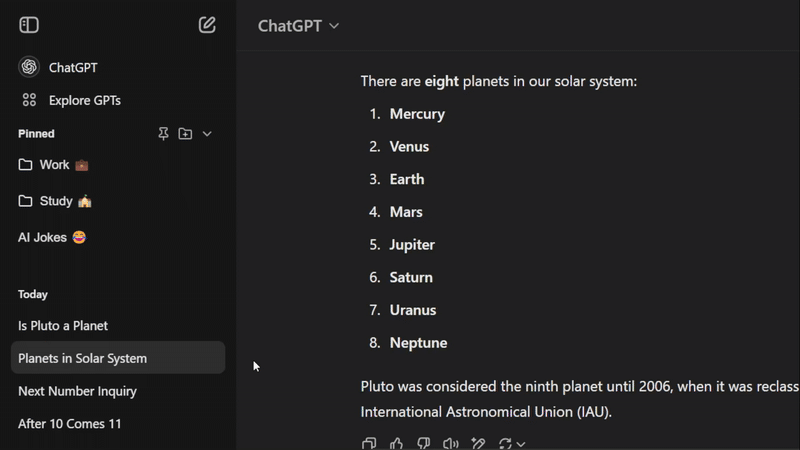Click the word Saturn in the list
This screenshot has width=800, height=450.
pos(411,277)
